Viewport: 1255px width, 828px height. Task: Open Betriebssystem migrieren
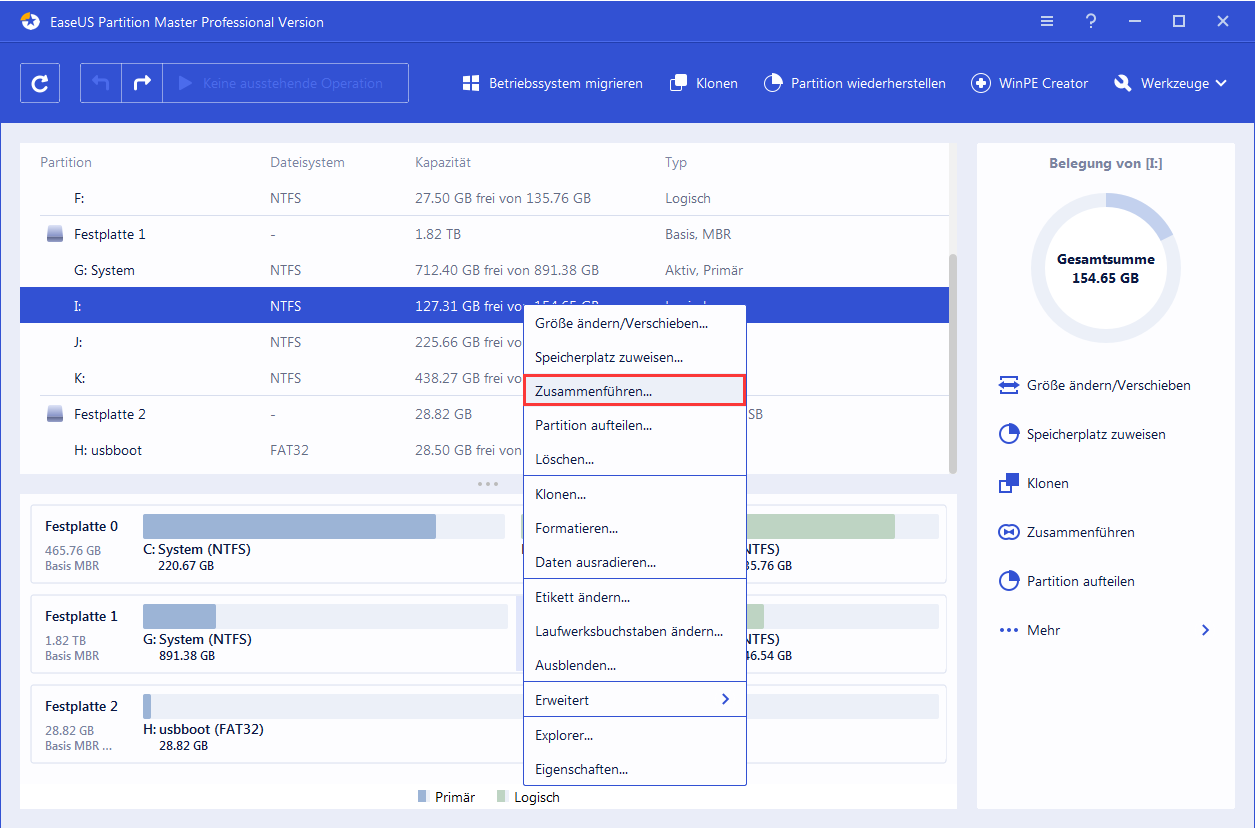point(553,83)
